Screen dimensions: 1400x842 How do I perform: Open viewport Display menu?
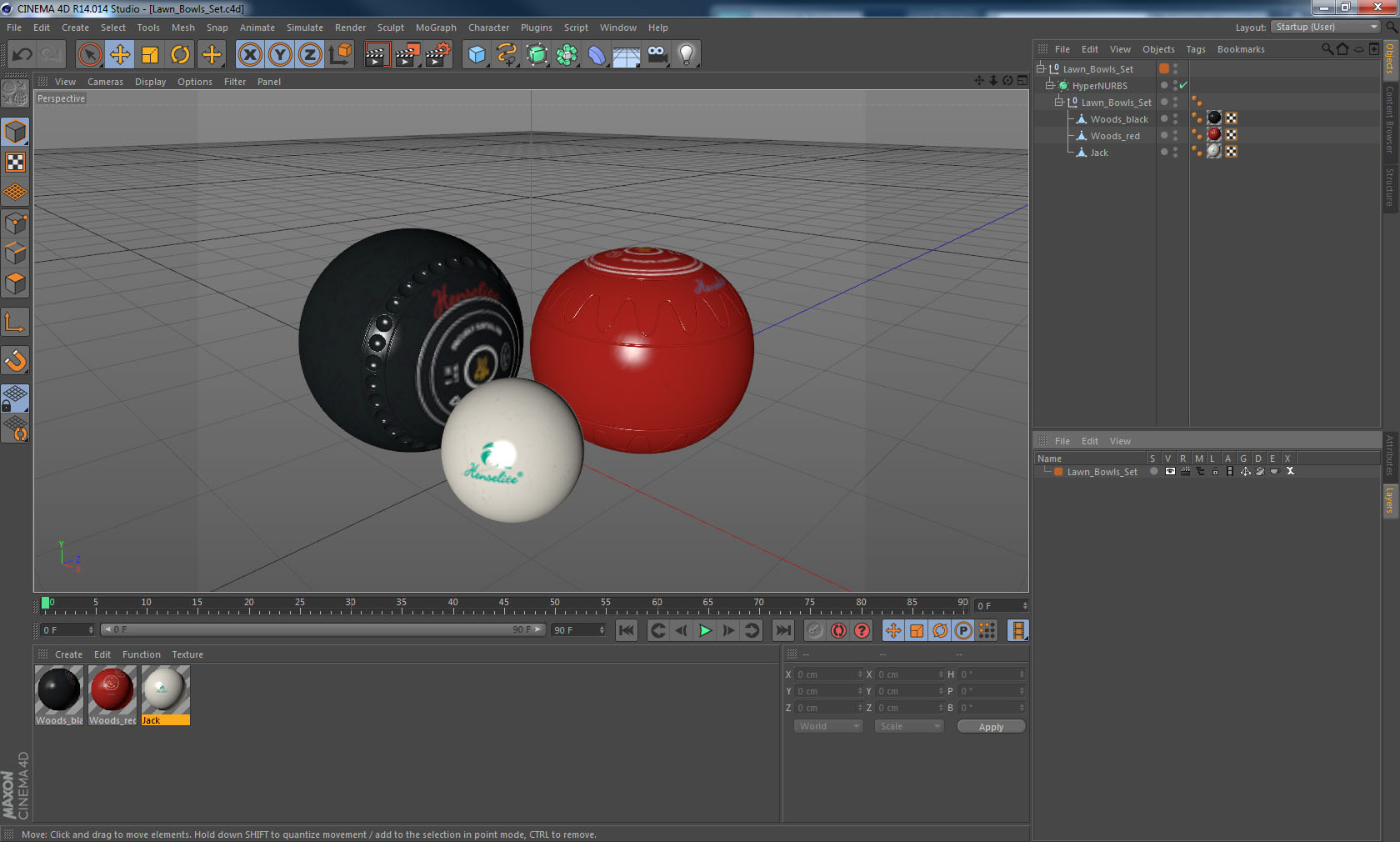[150, 82]
